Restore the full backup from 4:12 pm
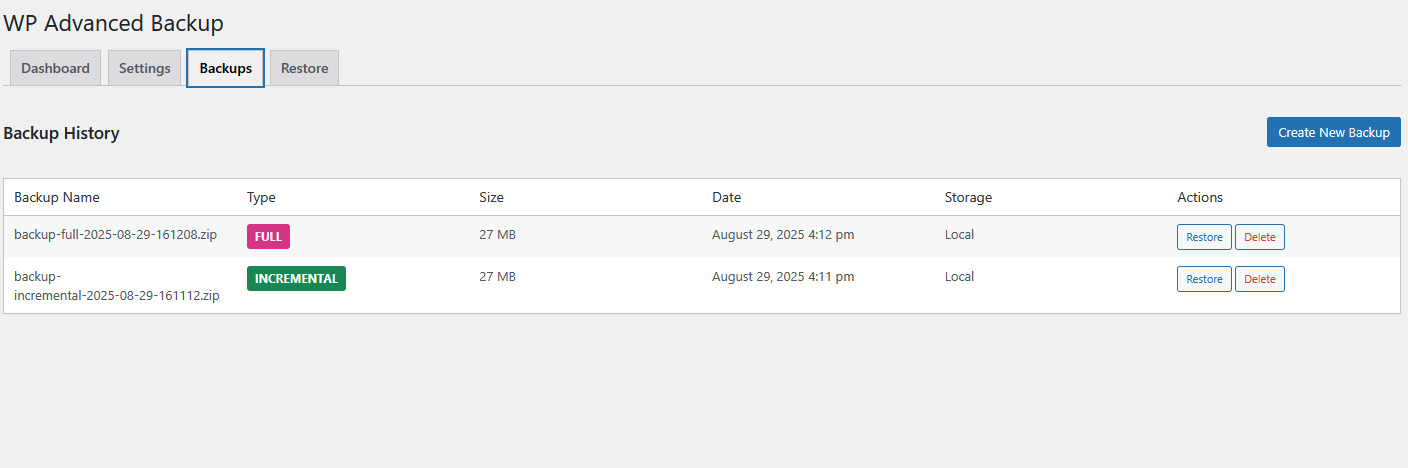This screenshot has width=1408, height=468. (1204, 237)
